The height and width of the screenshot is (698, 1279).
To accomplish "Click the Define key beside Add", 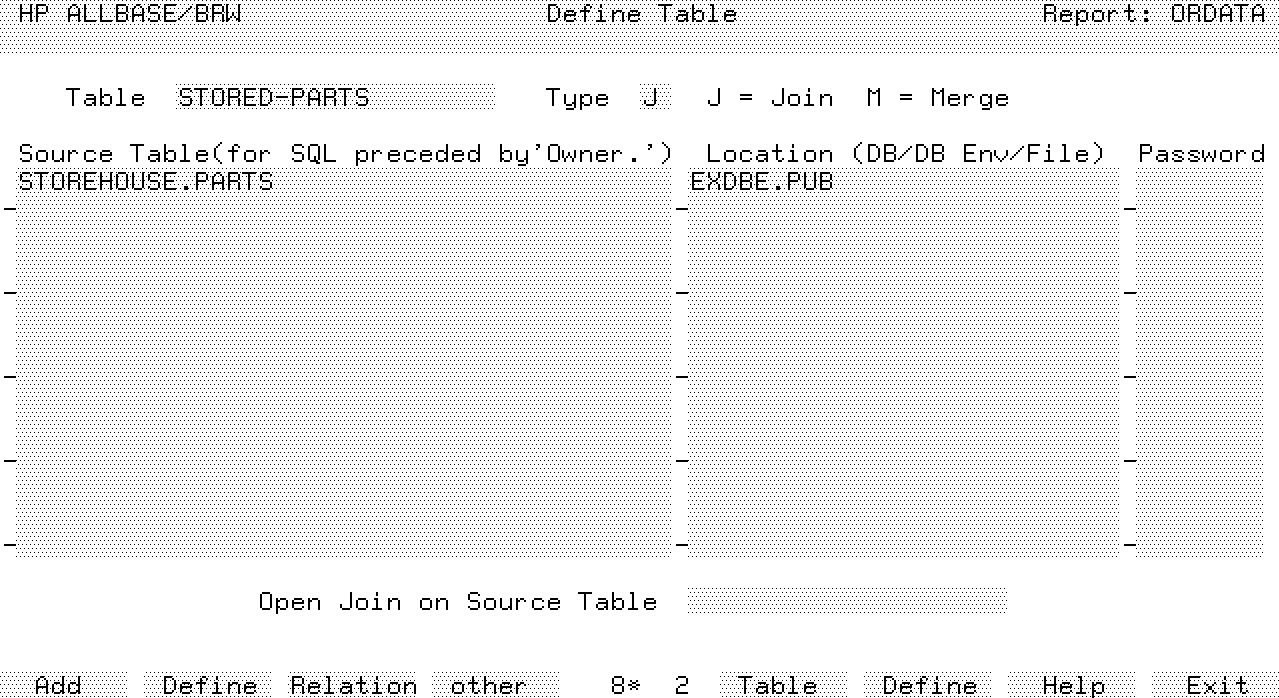I will [x=208, y=685].
